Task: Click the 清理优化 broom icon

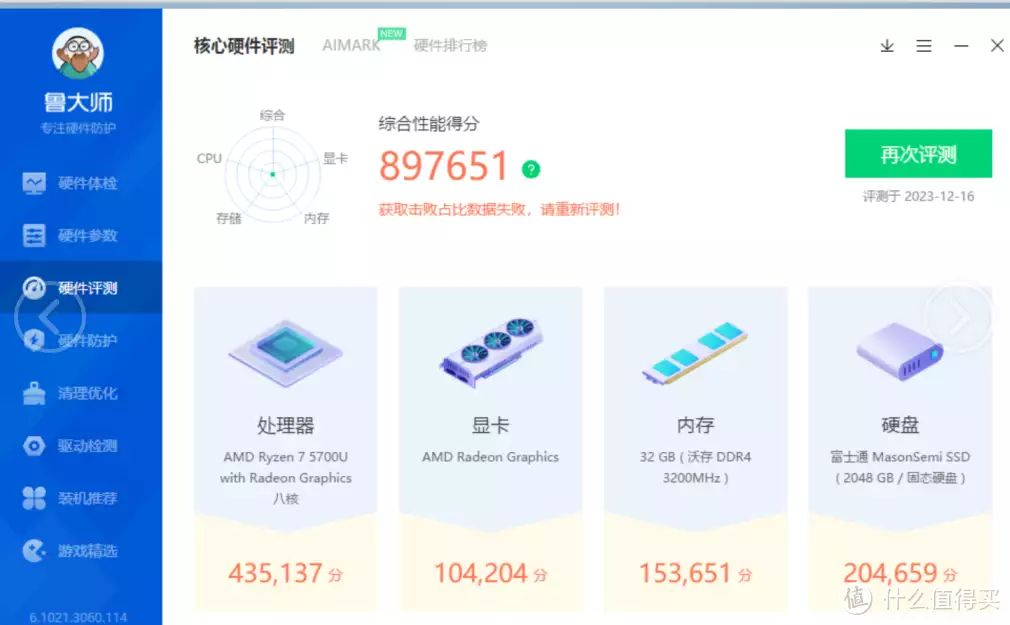Action: 34,393
